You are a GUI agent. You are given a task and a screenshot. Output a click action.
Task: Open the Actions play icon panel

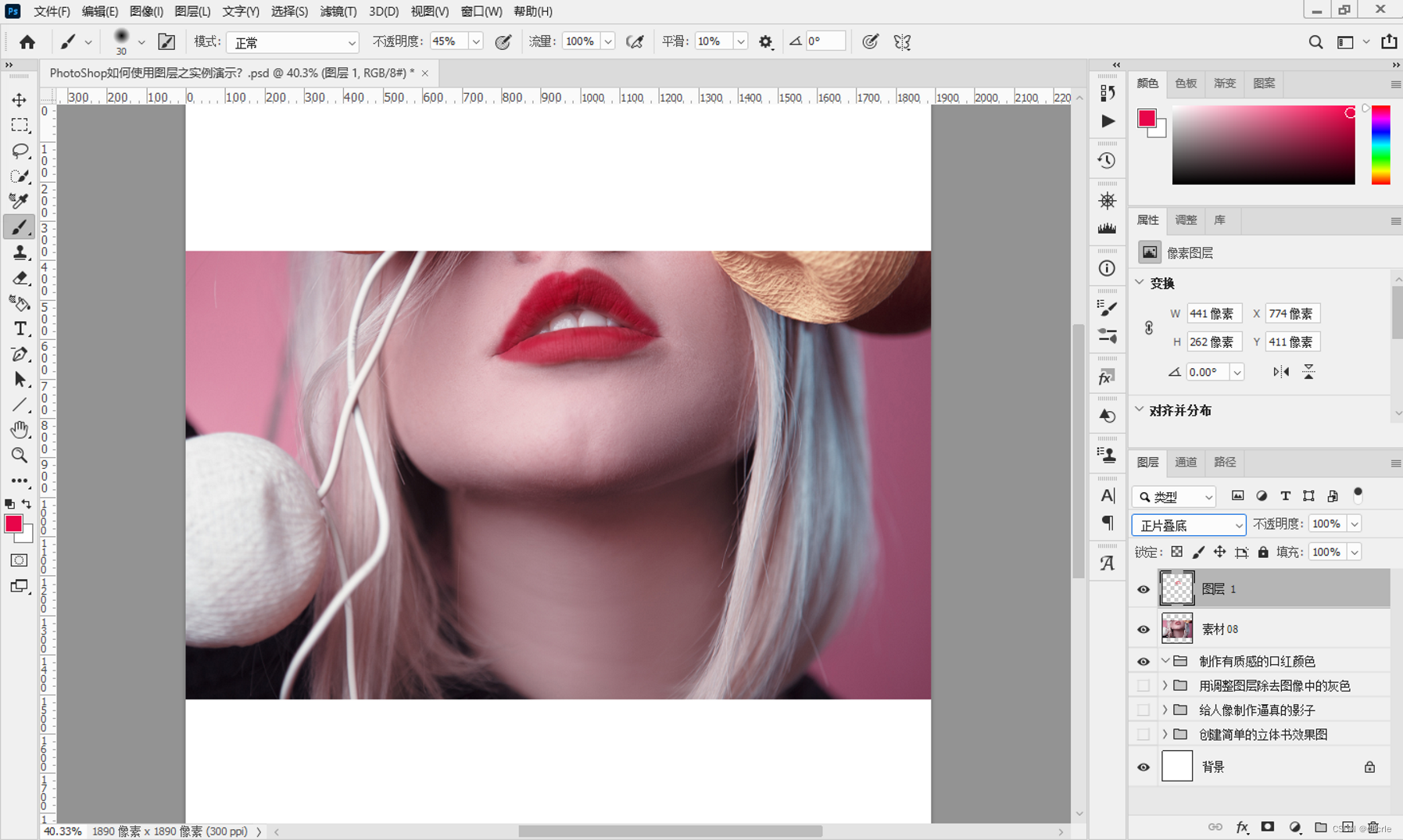point(1108,121)
